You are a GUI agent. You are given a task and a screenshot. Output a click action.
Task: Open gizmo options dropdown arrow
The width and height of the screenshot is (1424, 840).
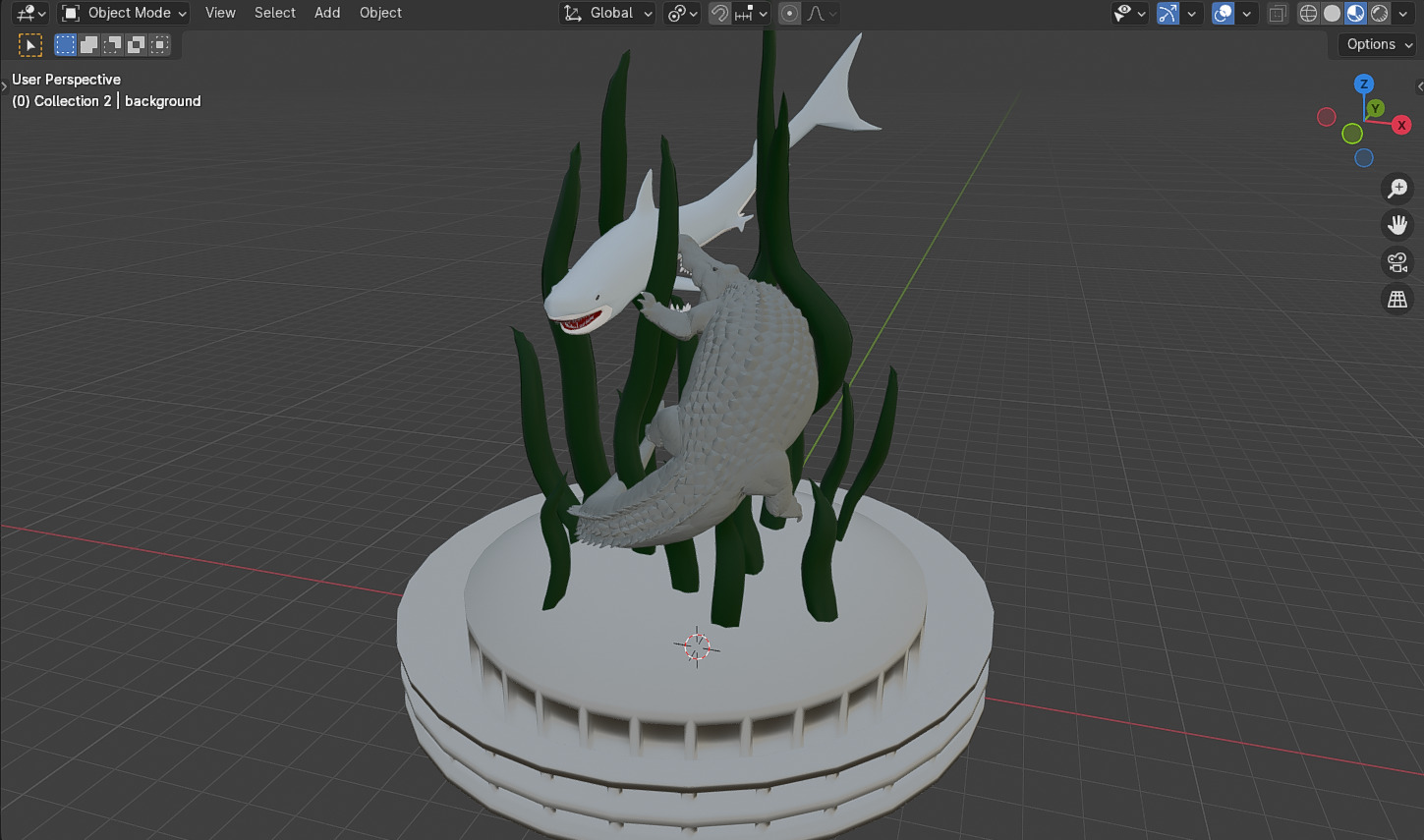[1191, 13]
